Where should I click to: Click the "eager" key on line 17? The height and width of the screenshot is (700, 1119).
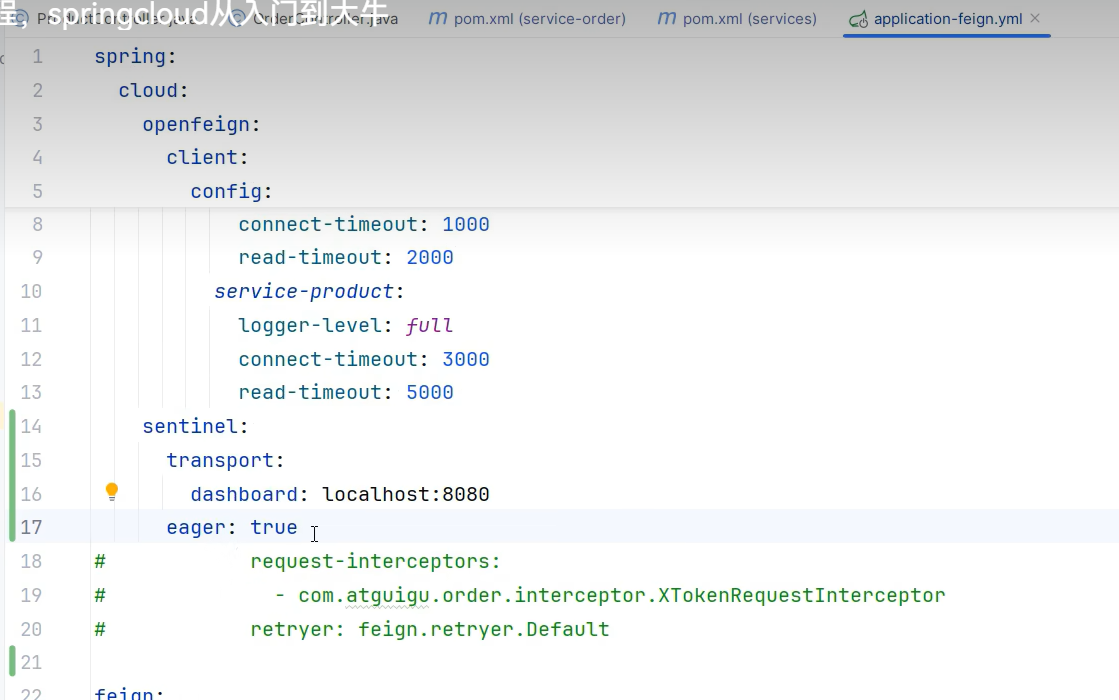coord(196,527)
